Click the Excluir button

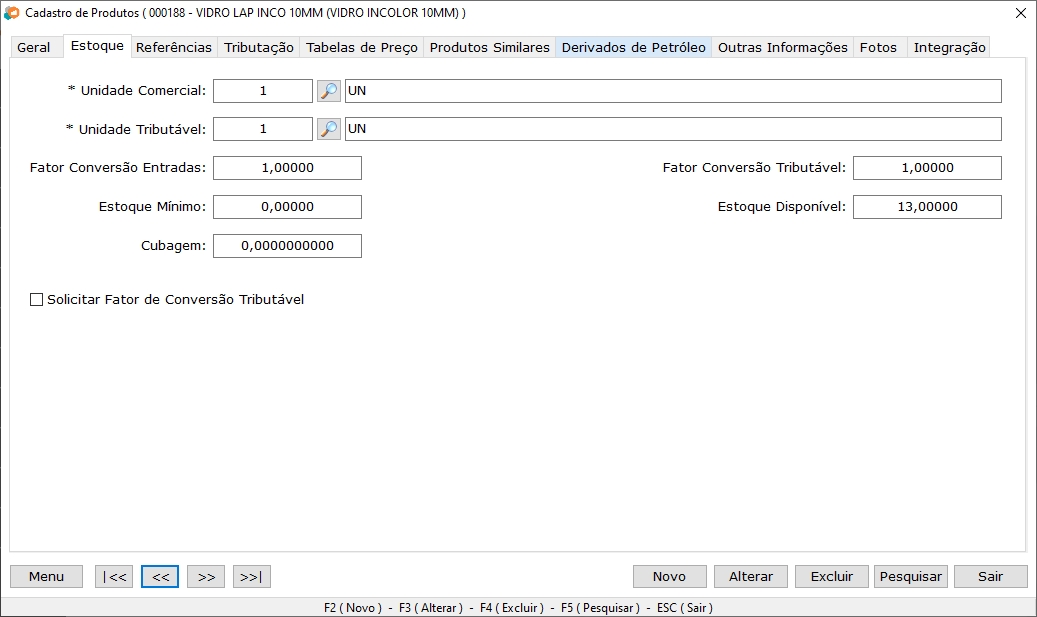(832, 577)
